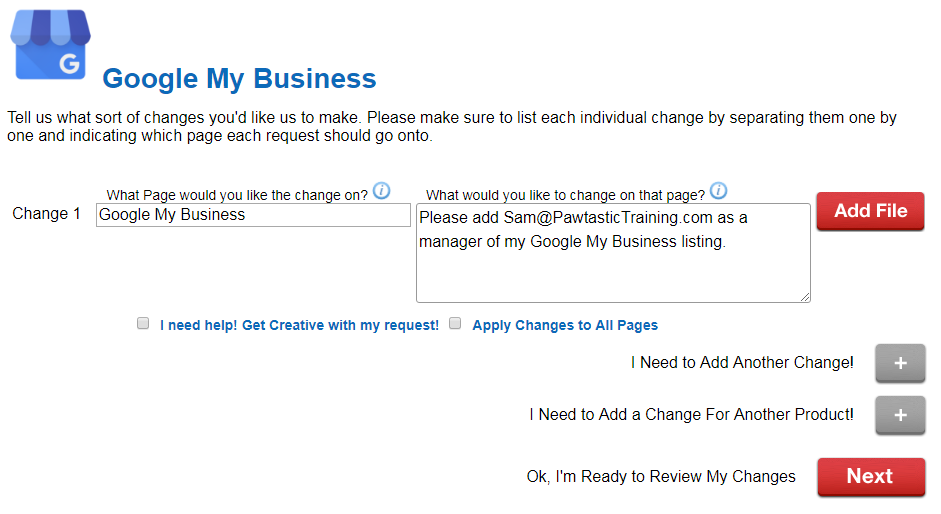Open info icon beside 'What would you like to change' label
Viewport: 941px width, 514px height.
tap(718, 191)
